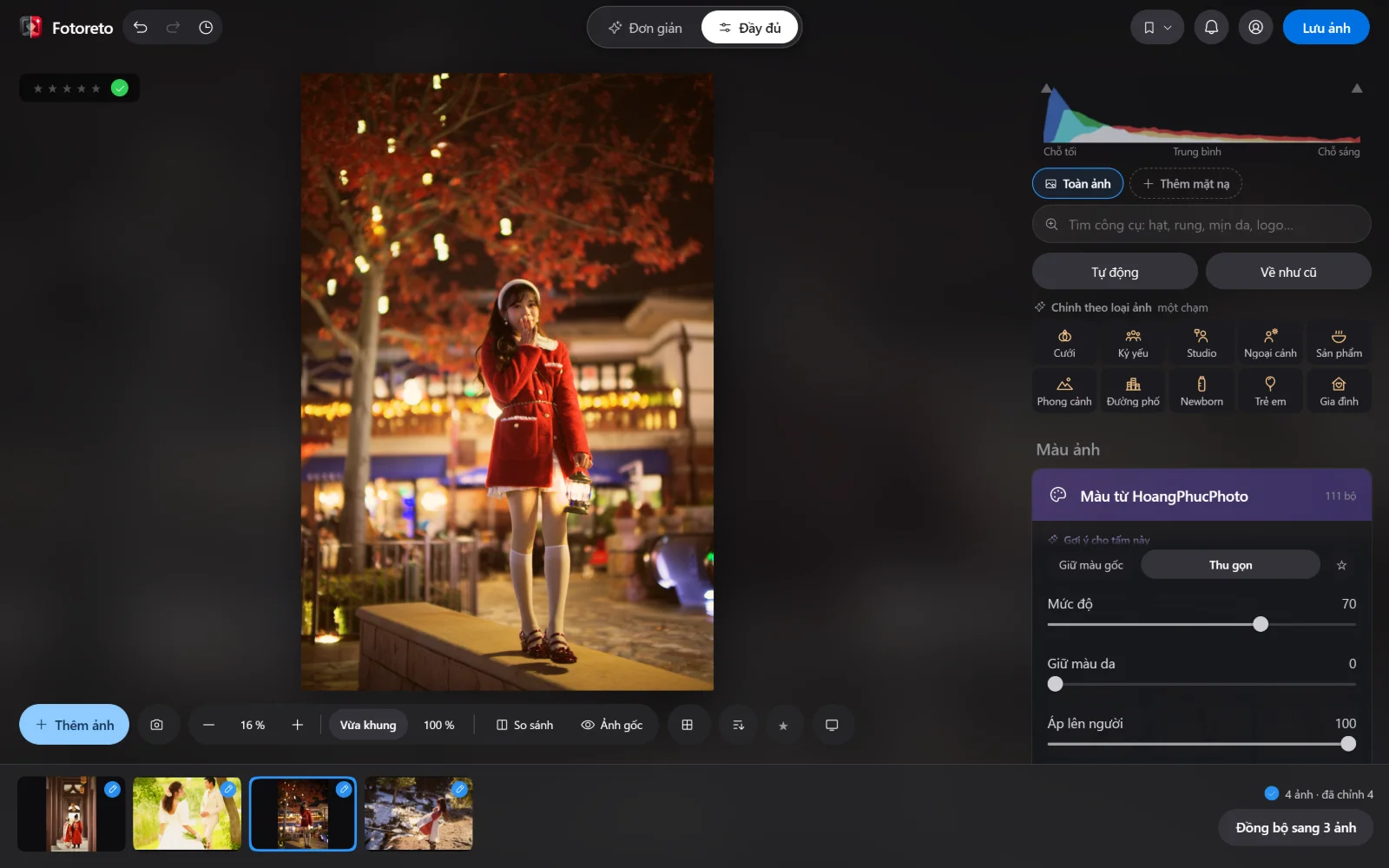Toggle So sánh compare view

(524, 725)
